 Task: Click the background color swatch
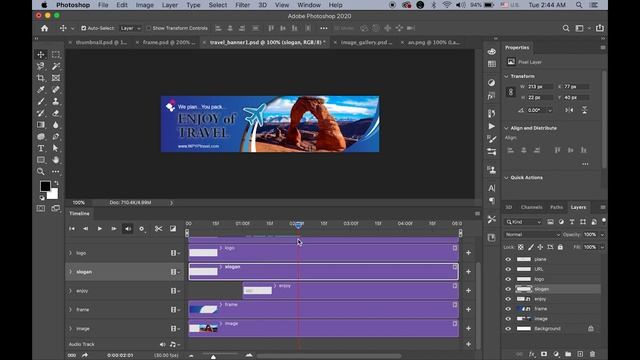pos(54,195)
